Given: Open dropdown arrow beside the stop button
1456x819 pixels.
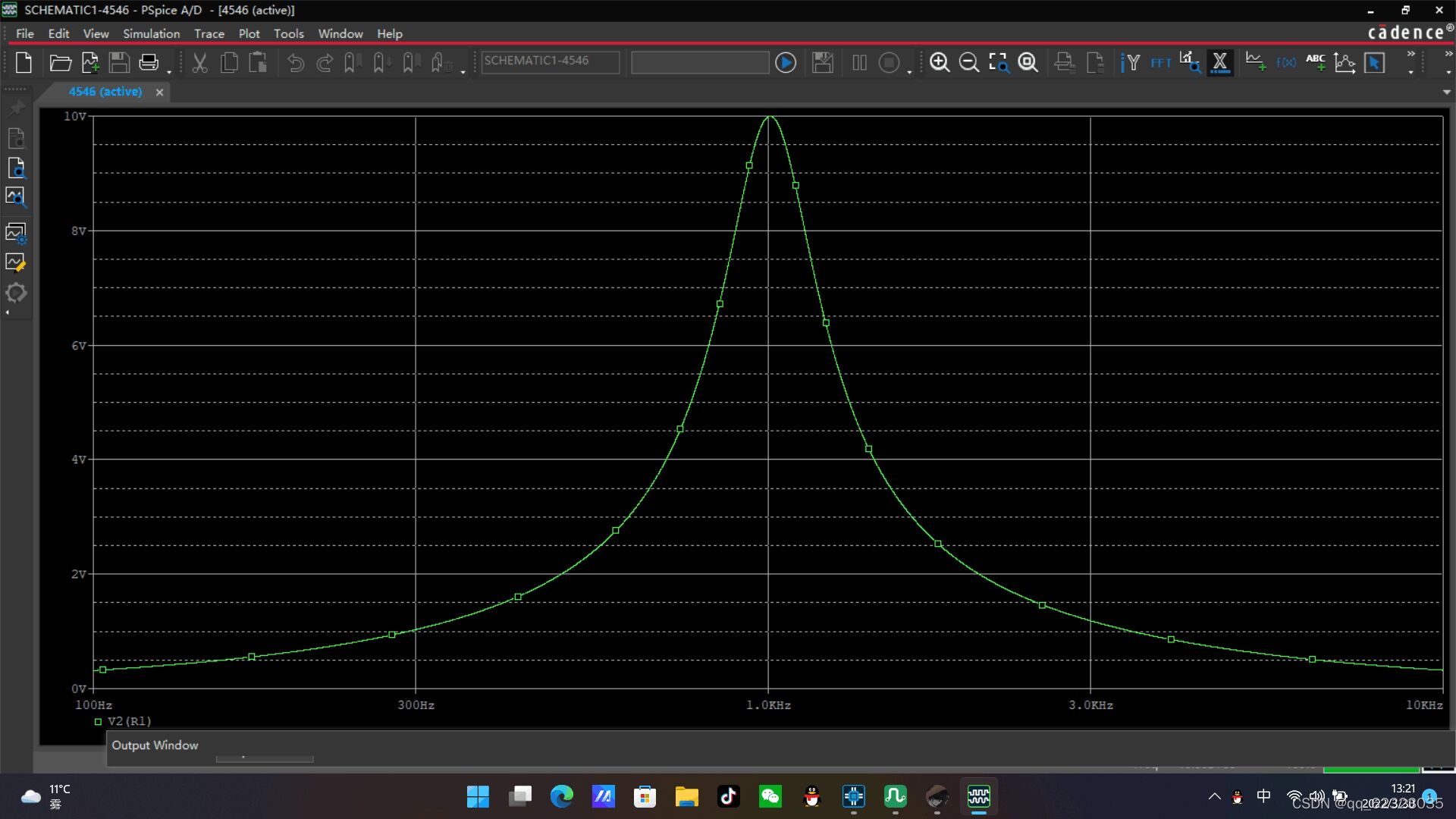Looking at the screenshot, I should tap(909, 72).
